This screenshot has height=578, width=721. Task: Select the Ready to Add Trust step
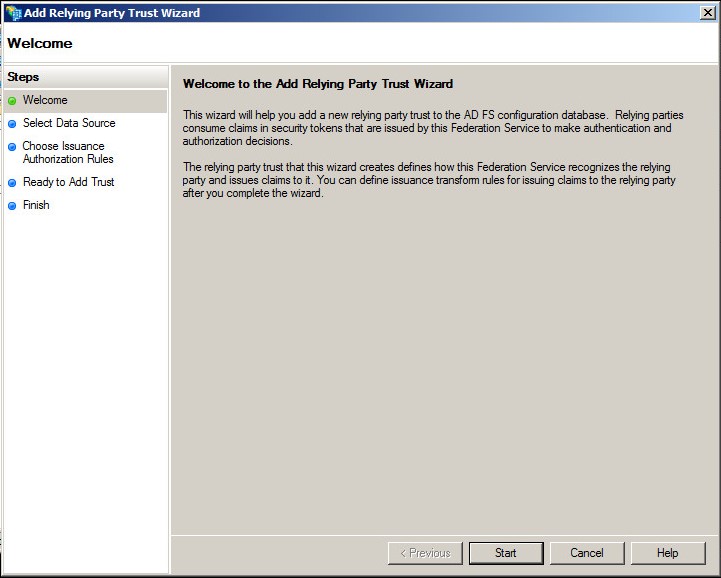69,182
